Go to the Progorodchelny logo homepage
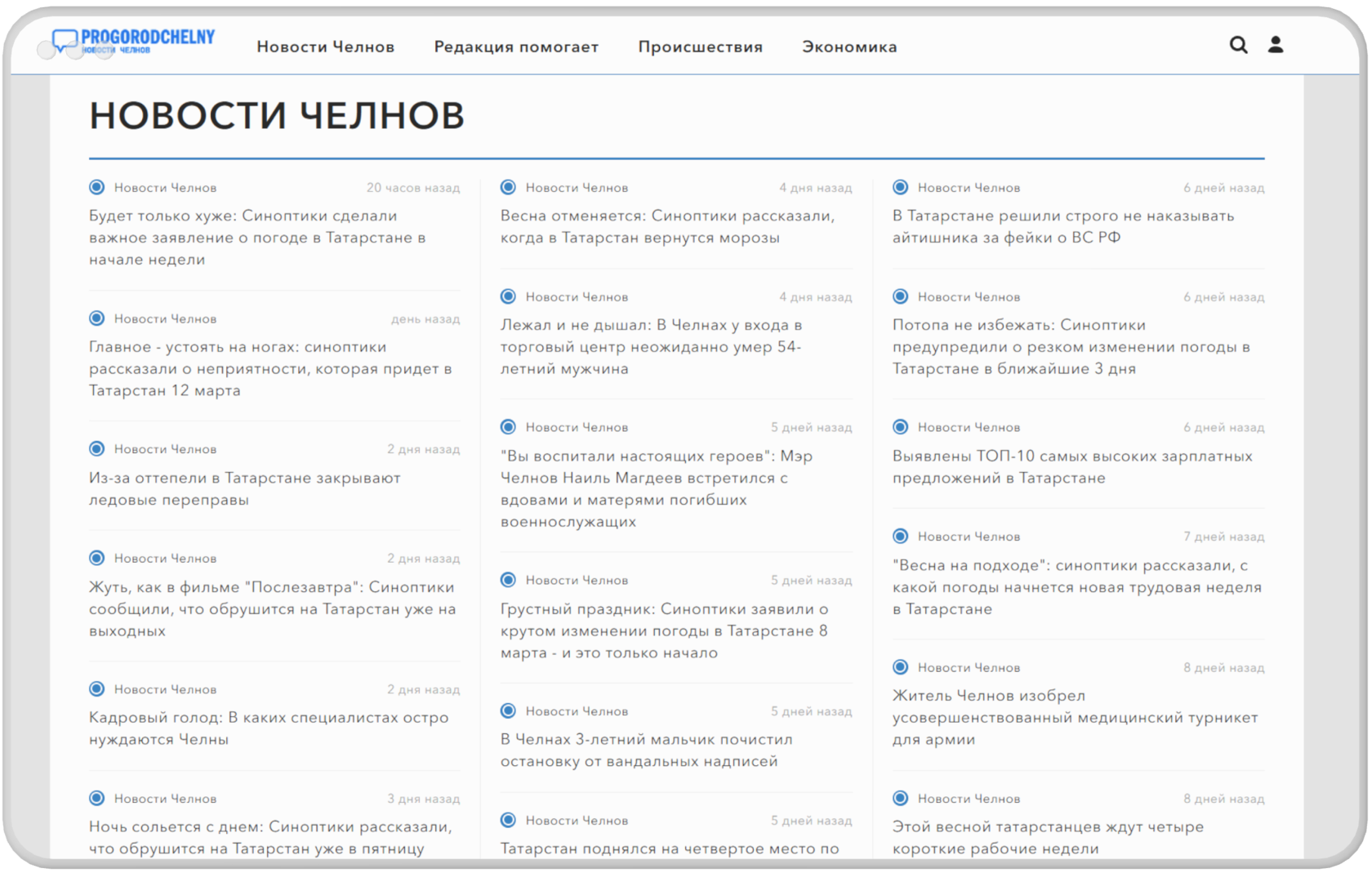The image size is (1372, 873). point(133,41)
